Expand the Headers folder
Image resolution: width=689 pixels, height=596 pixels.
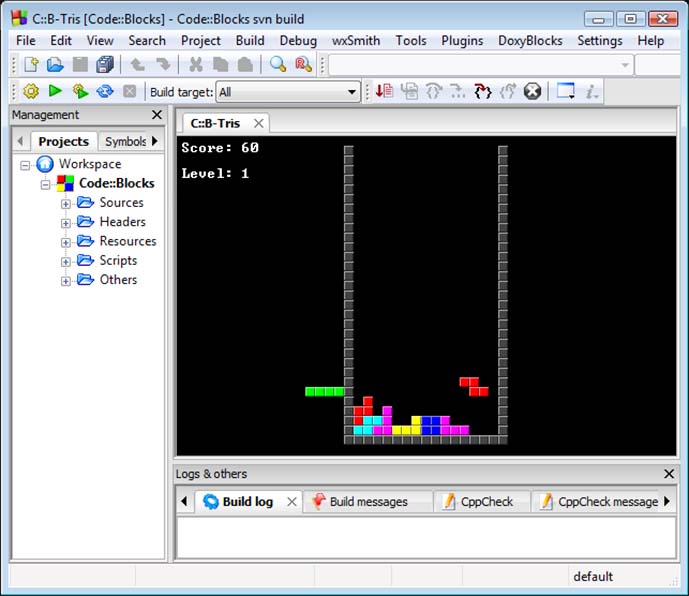65,223
